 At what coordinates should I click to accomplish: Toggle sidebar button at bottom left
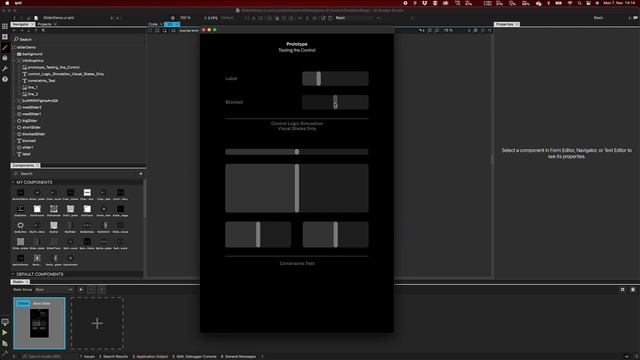15,356
